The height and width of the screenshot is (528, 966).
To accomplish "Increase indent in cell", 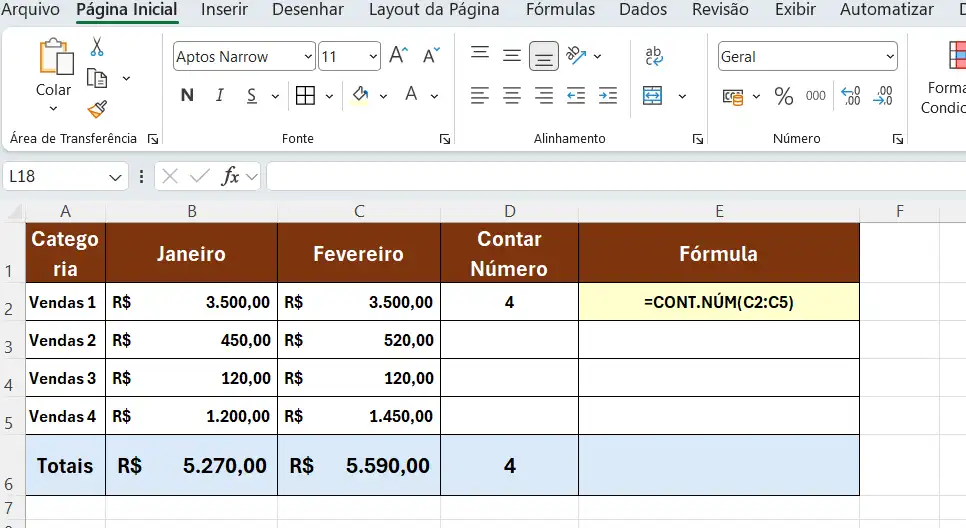I will pos(608,95).
